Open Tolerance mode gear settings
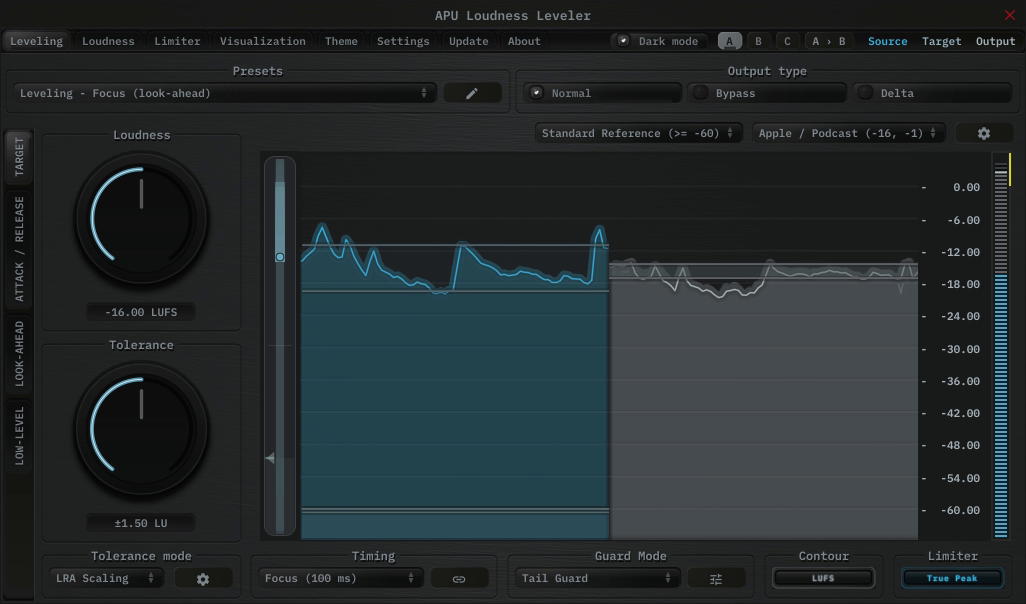This screenshot has height=604, width=1026. (203, 579)
